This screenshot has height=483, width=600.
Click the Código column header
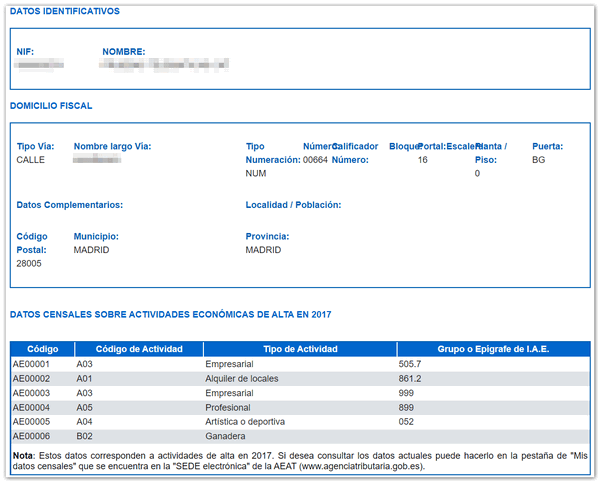pos(42,349)
